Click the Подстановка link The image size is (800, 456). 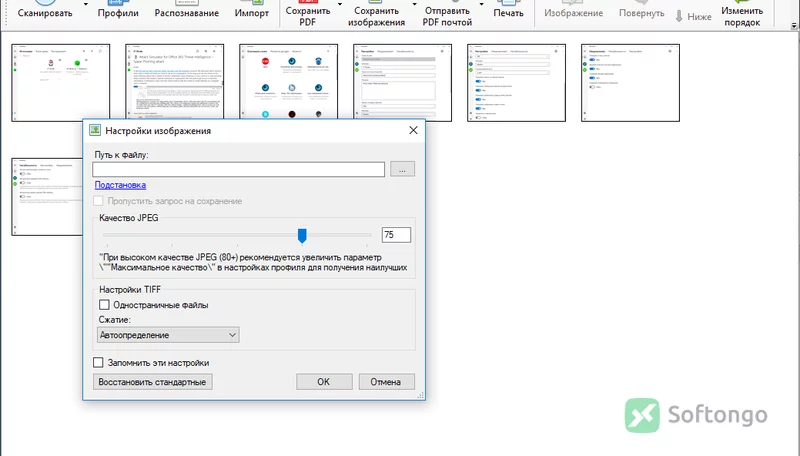coord(120,185)
